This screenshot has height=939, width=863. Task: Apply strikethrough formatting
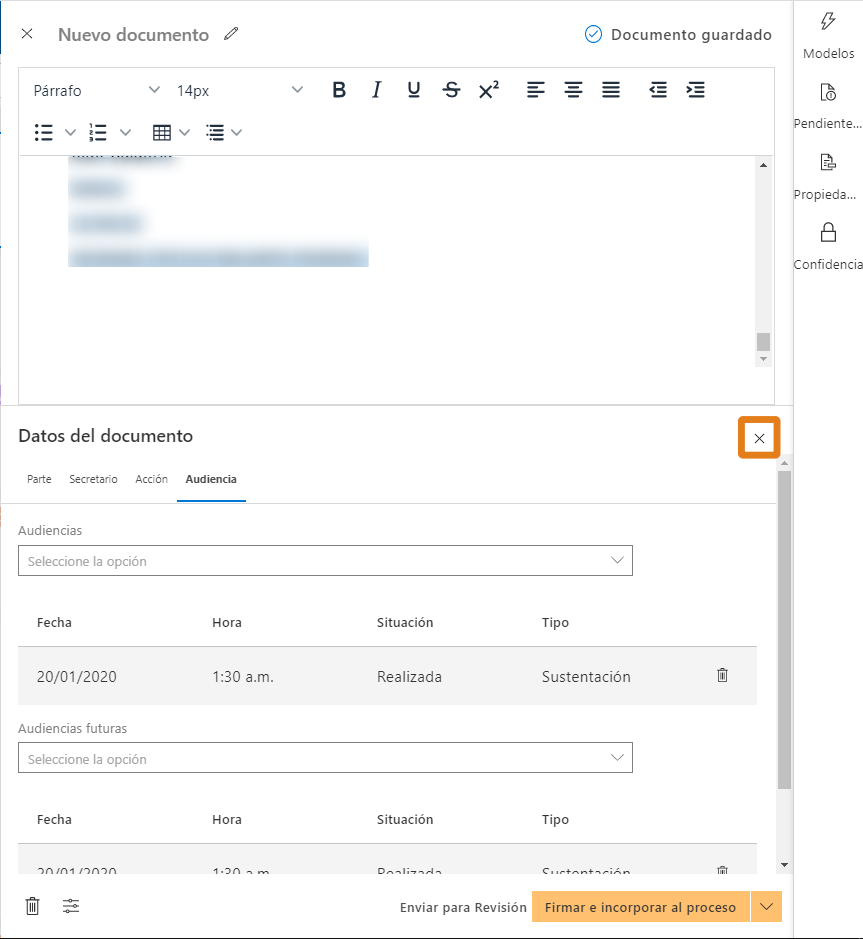[x=452, y=90]
